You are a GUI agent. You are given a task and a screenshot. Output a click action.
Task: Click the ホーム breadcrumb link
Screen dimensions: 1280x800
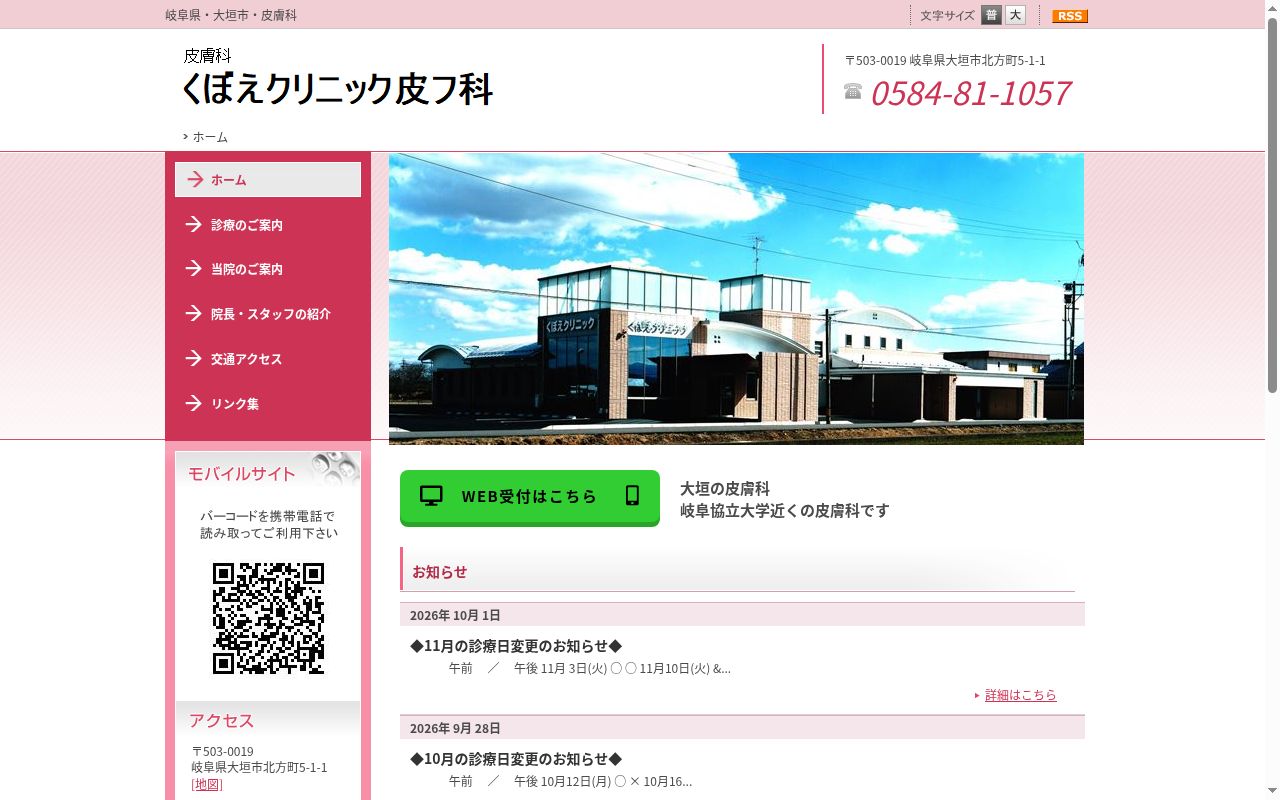tap(210, 137)
